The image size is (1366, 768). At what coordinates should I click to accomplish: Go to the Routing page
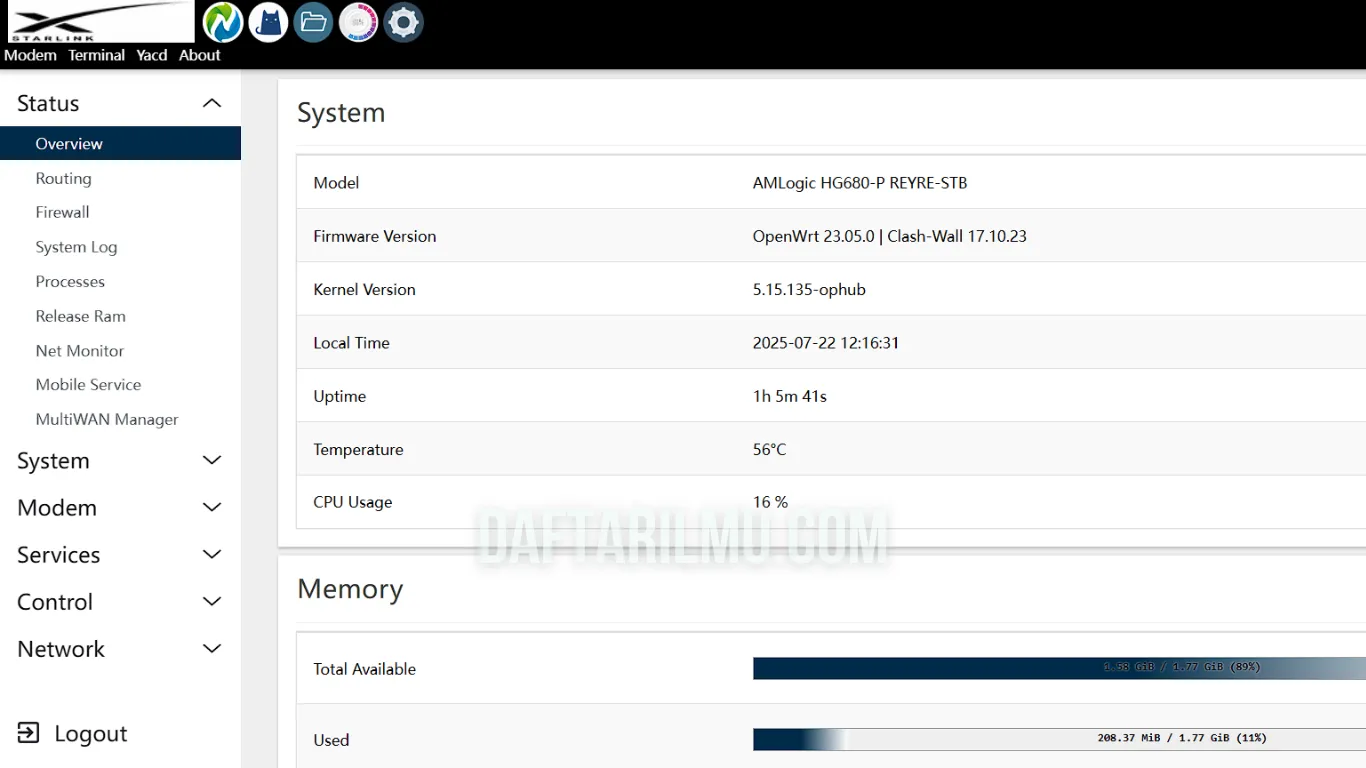(64, 178)
